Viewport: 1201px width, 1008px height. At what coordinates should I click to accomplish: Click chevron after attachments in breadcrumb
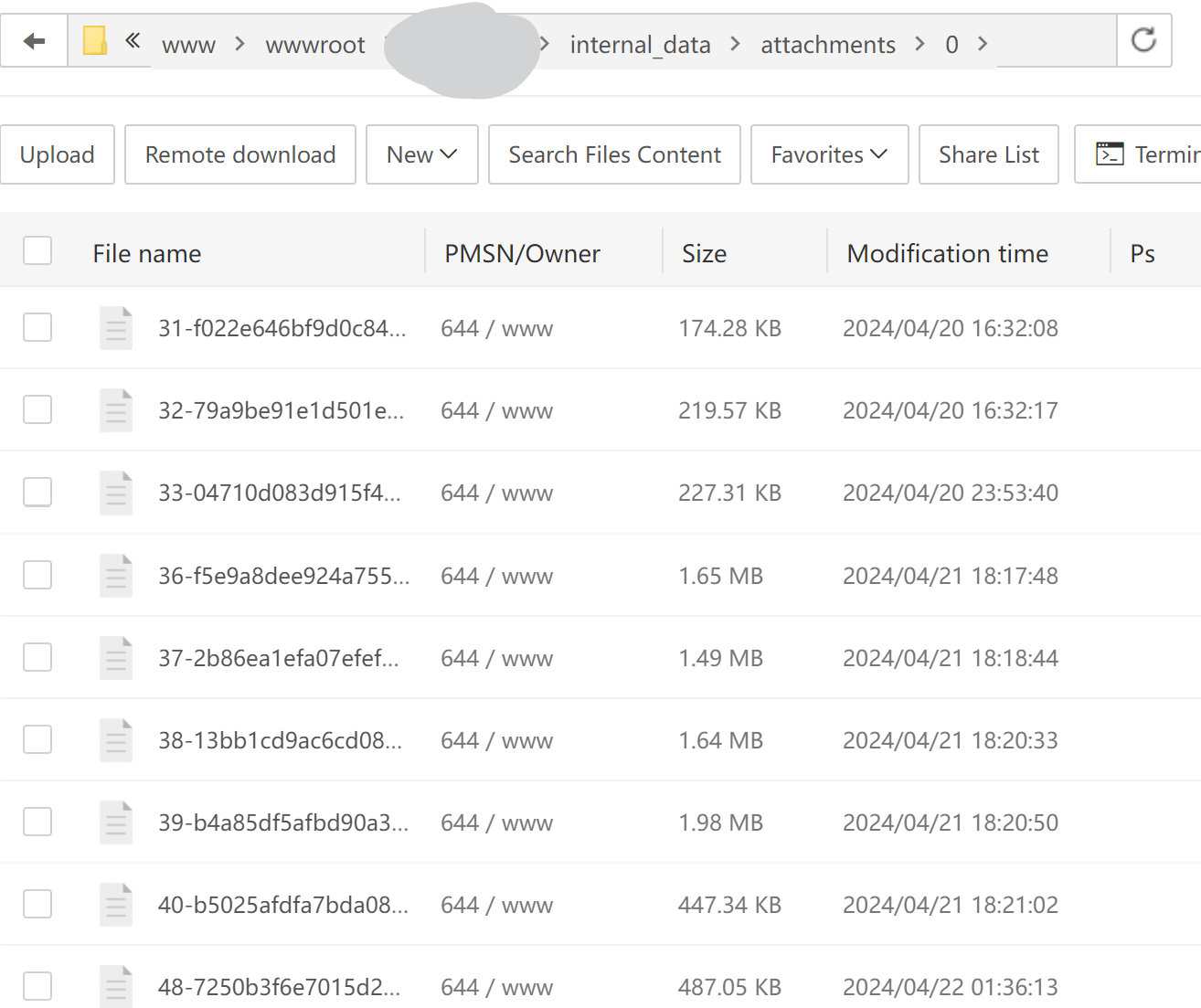(x=919, y=44)
